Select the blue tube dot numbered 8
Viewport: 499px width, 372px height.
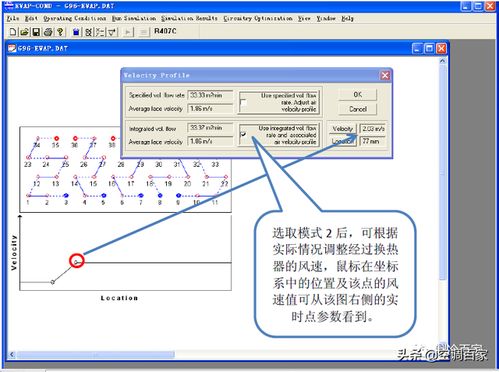(x=160, y=195)
